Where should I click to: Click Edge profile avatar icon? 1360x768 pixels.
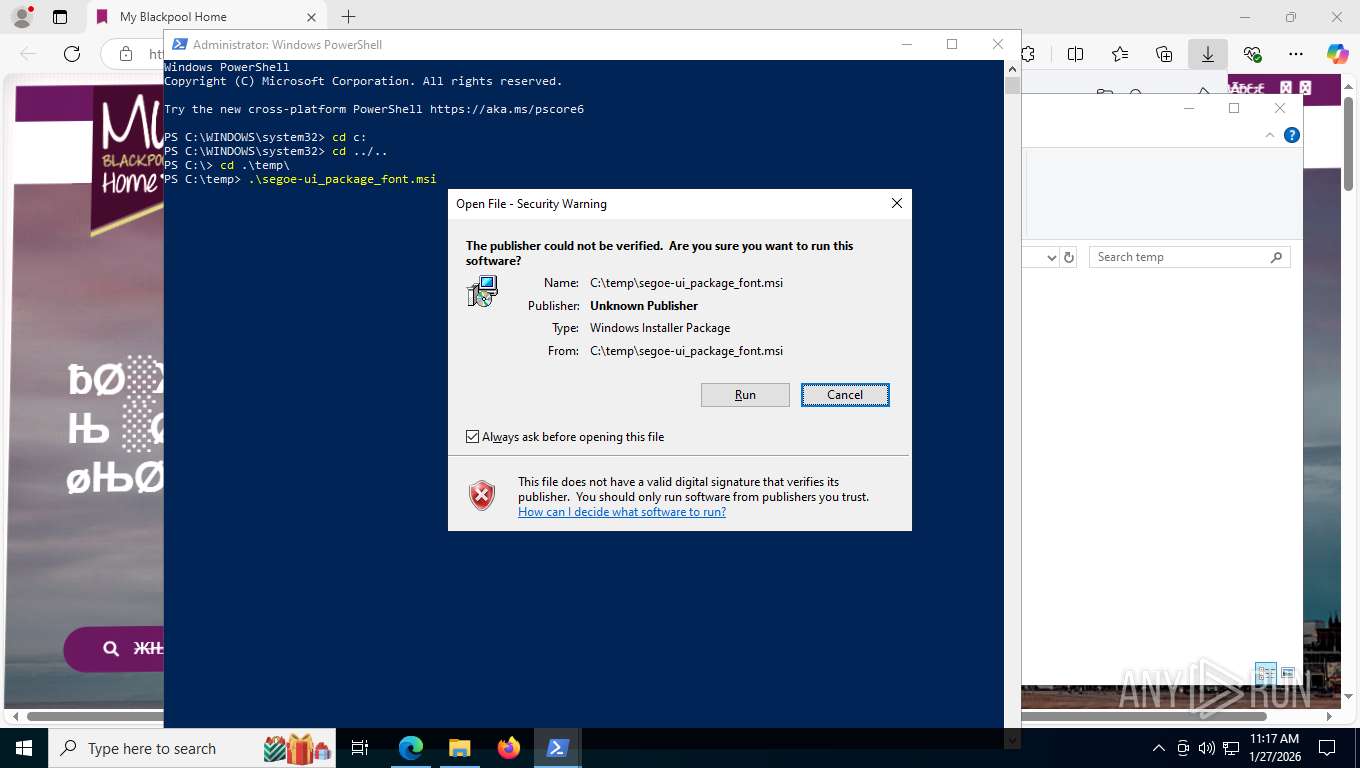tap(21, 17)
